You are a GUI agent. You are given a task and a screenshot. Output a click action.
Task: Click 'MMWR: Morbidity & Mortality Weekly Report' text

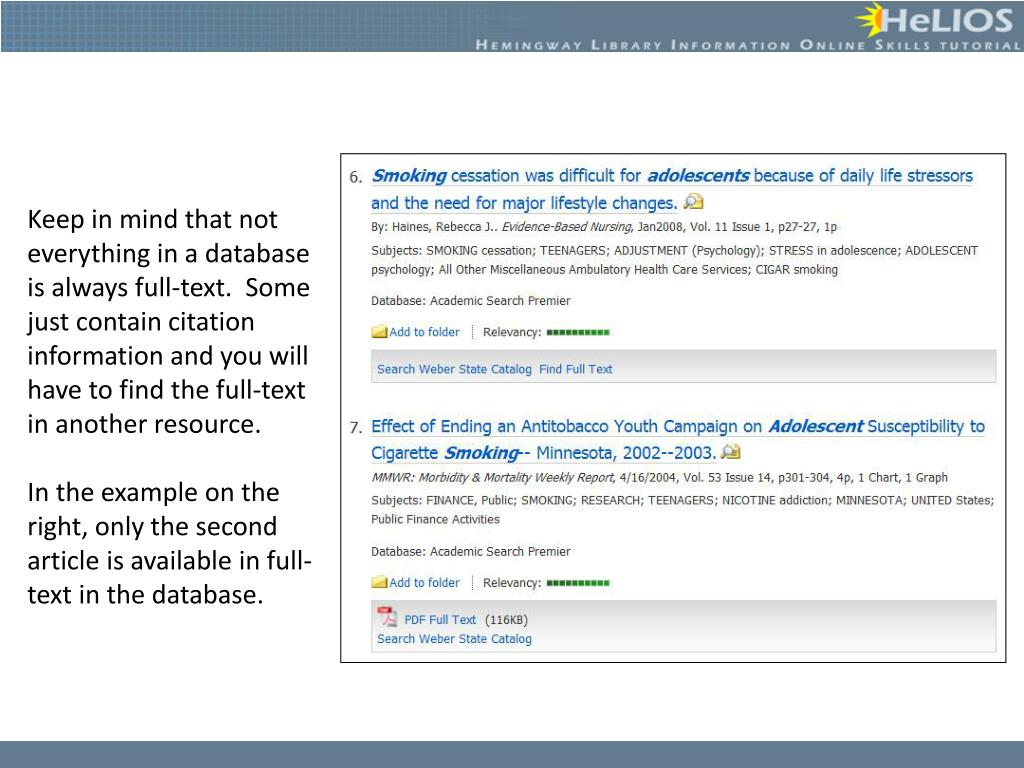tap(492, 477)
